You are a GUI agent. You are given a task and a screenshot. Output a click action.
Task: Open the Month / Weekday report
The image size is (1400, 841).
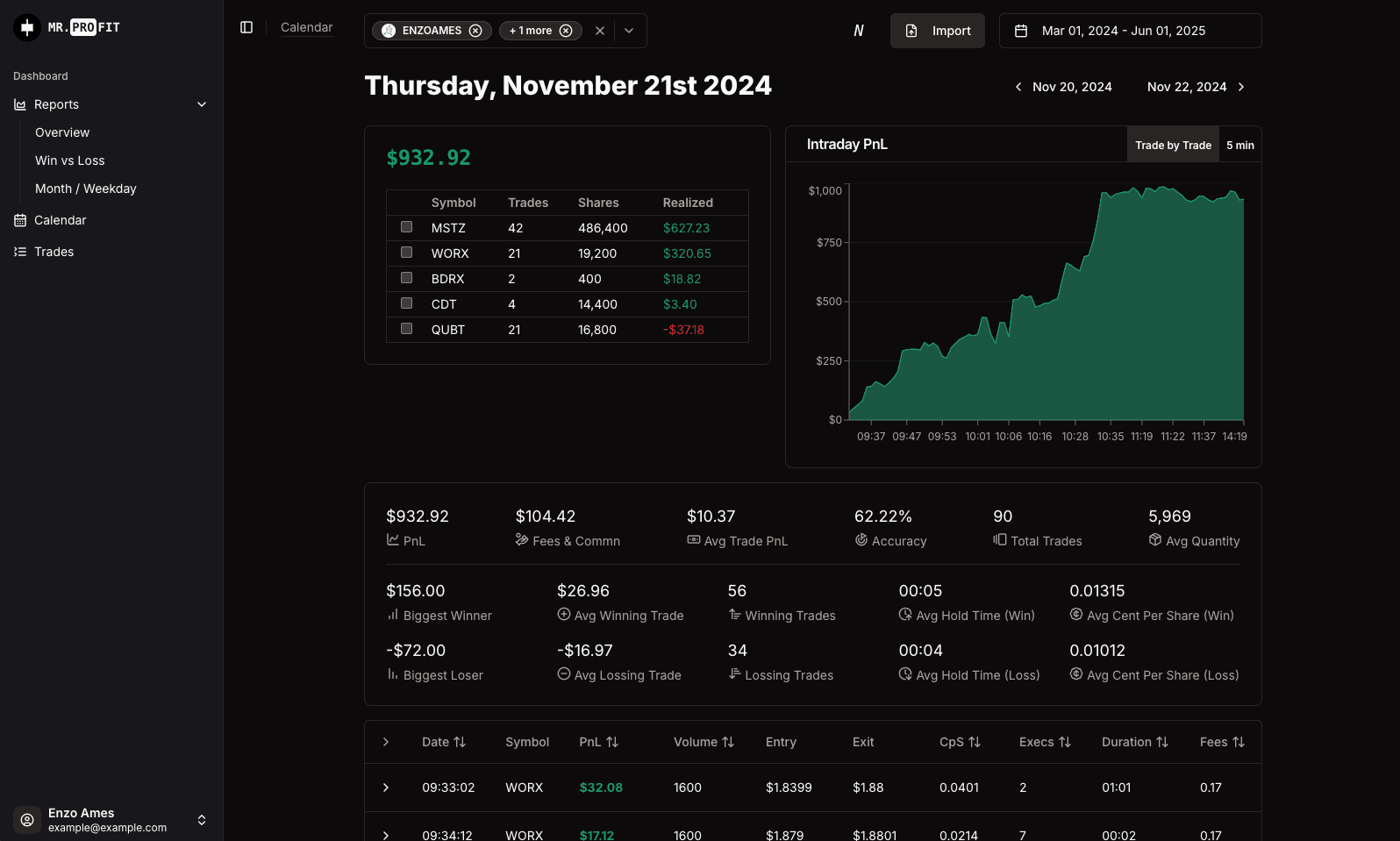coord(86,189)
